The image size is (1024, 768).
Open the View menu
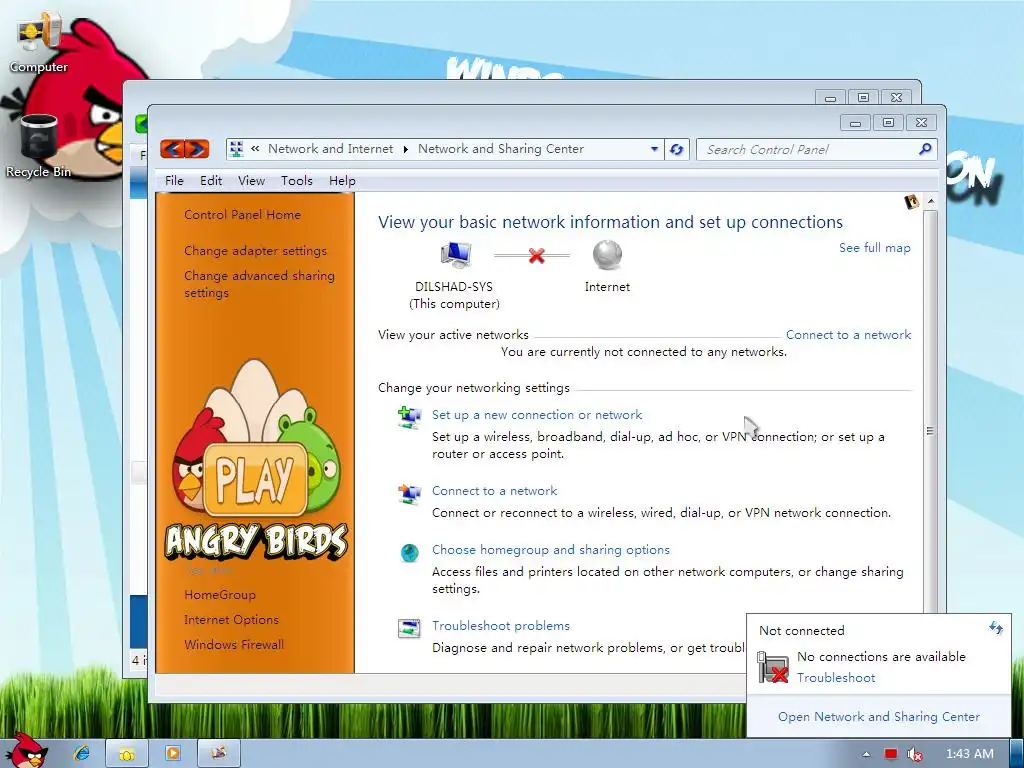(x=251, y=181)
